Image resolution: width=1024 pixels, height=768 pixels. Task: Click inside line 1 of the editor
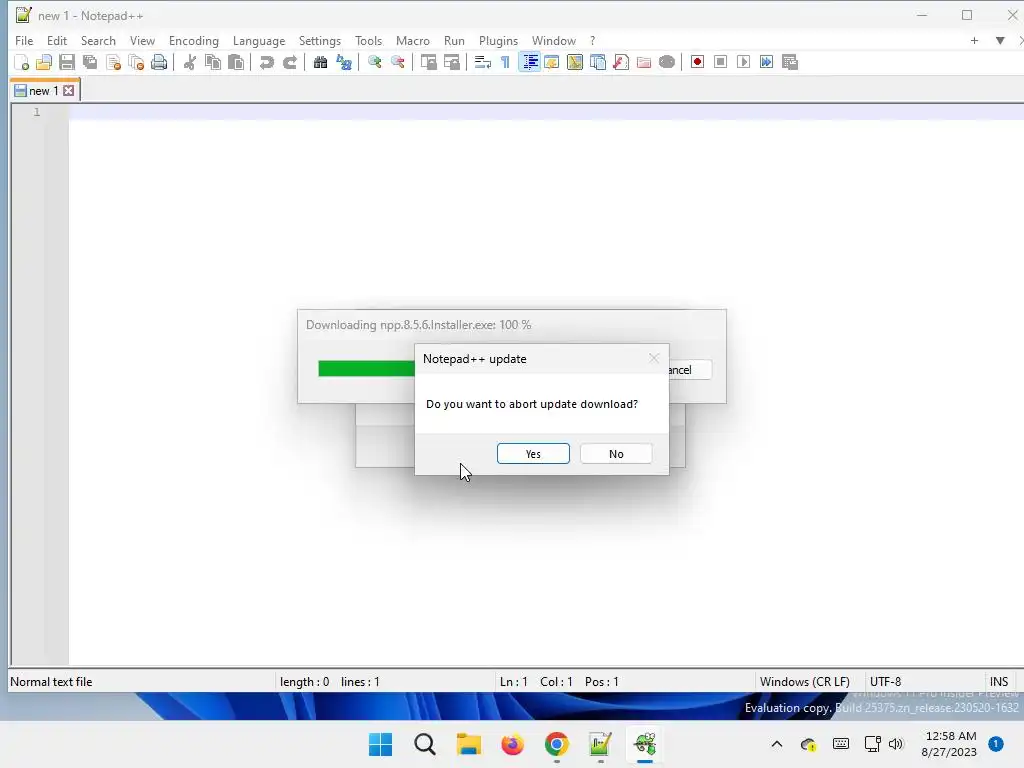coord(546,112)
